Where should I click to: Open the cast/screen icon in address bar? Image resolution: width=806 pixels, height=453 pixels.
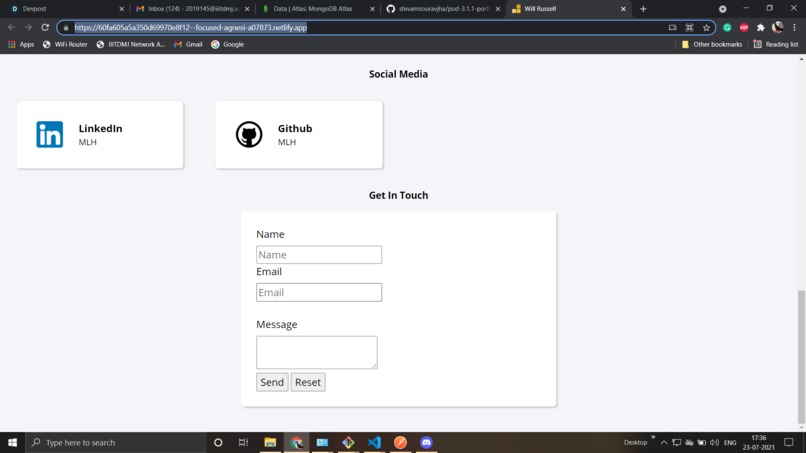click(672, 27)
